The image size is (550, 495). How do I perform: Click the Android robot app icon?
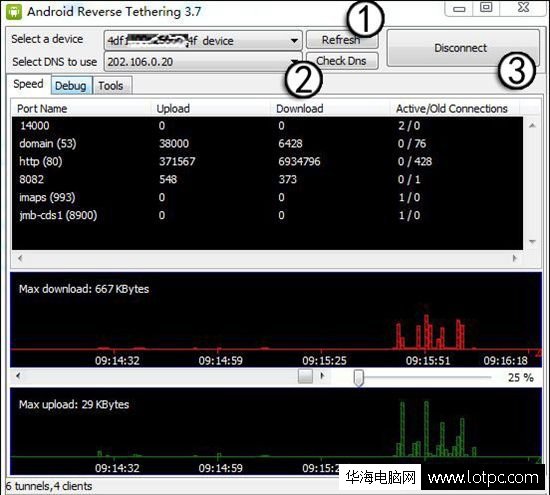[x=14, y=12]
